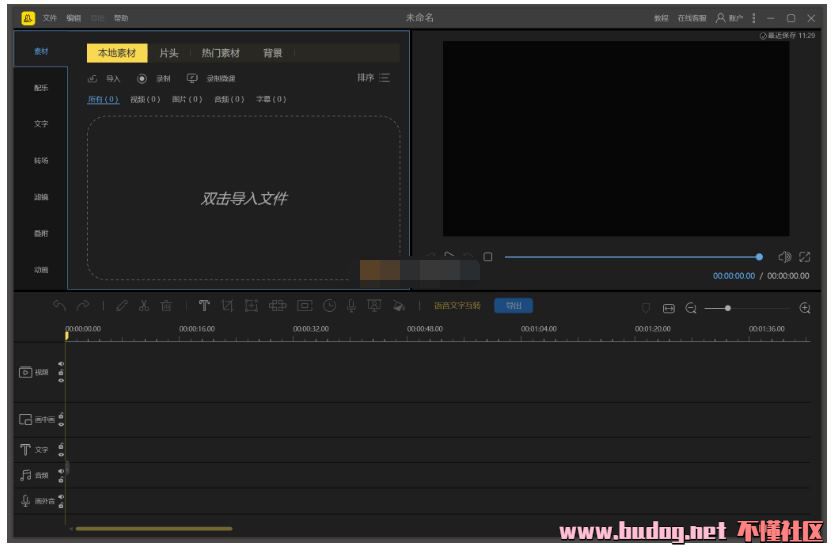
Task: Click 导入 import button with arrow icon
Action: 104,79
